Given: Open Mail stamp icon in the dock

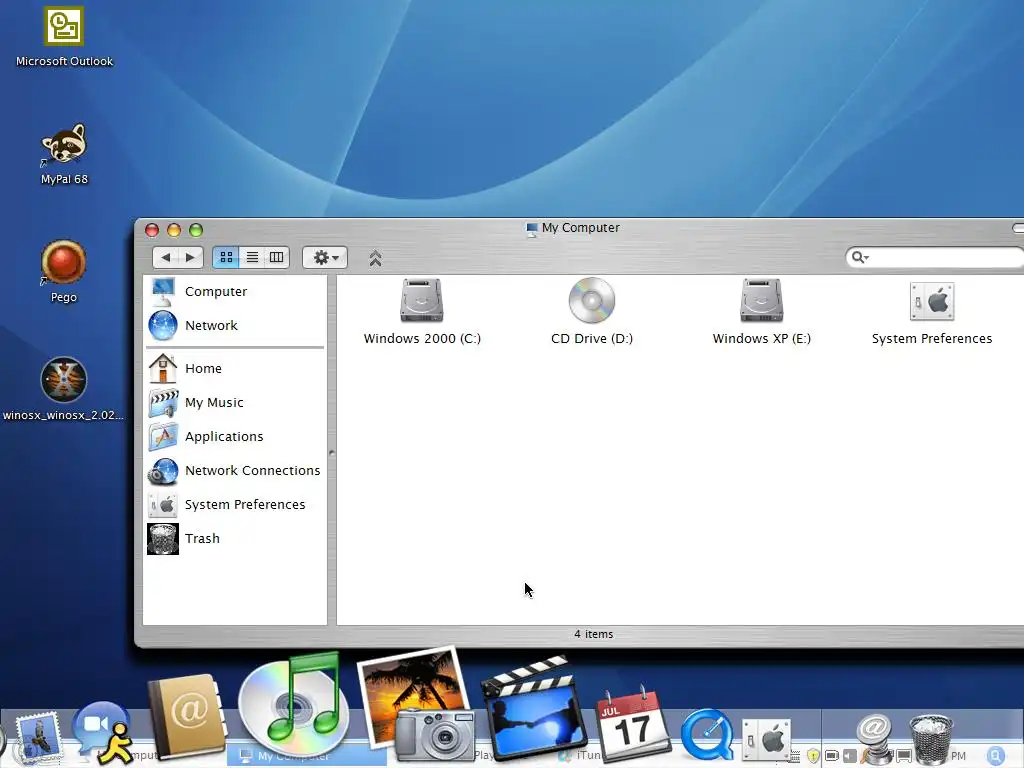Looking at the screenshot, I should coord(38,737).
